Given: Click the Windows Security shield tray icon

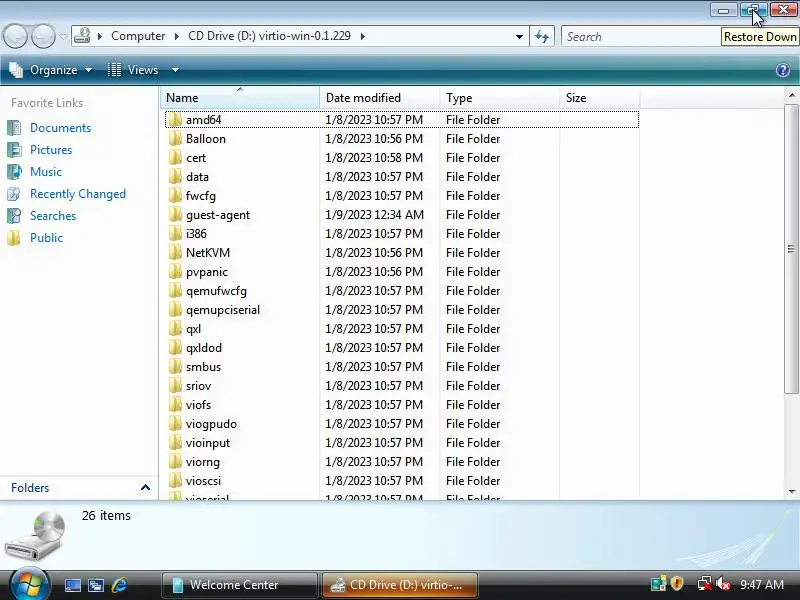Looking at the screenshot, I should click(677, 584).
